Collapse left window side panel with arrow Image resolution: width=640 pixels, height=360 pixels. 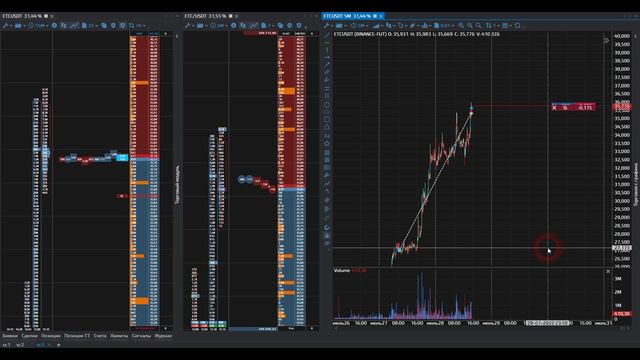tap(177, 36)
